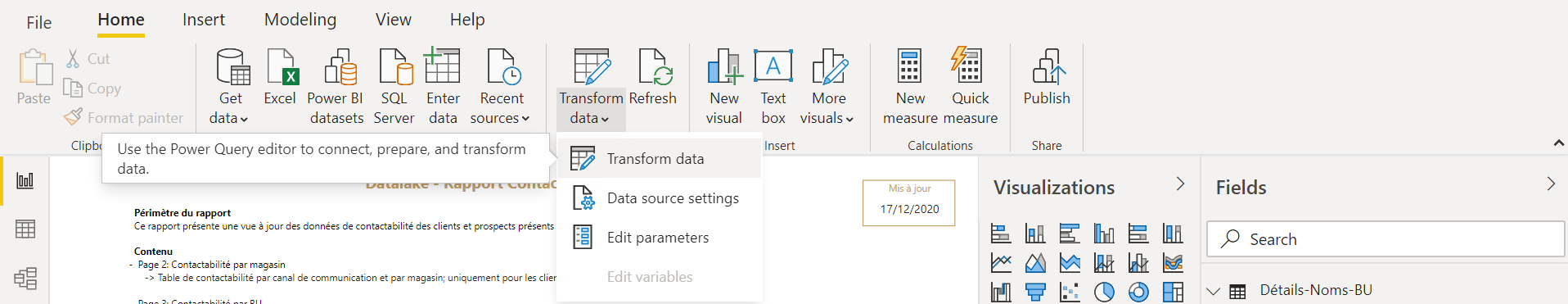Click the Cut button
The width and height of the screenshot is (1568, 304).
[x=88, y=59]
